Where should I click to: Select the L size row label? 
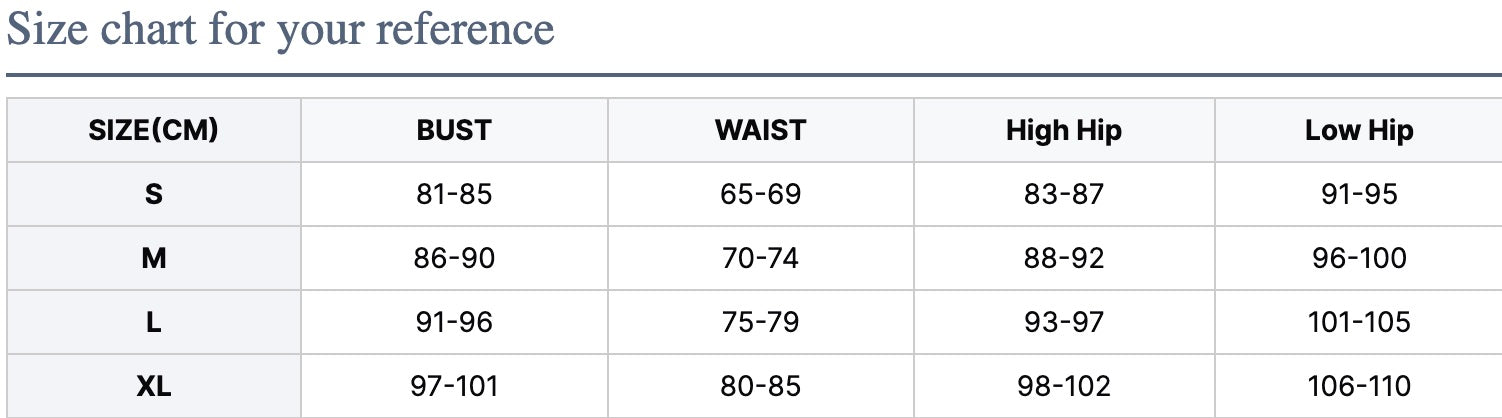tap(153, 322)
